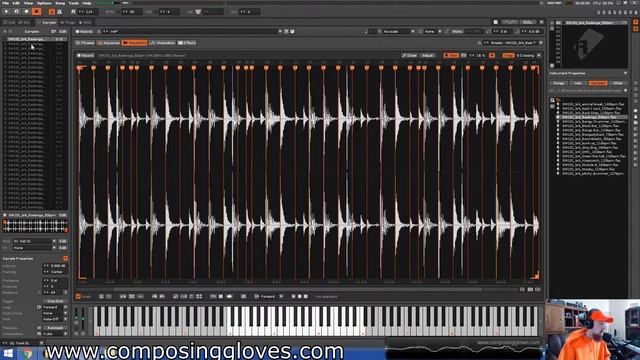Stop song playback with the Stop button
Image resolution: width=640 pixels, height=360 pixels.
click(x=27, y=12)
